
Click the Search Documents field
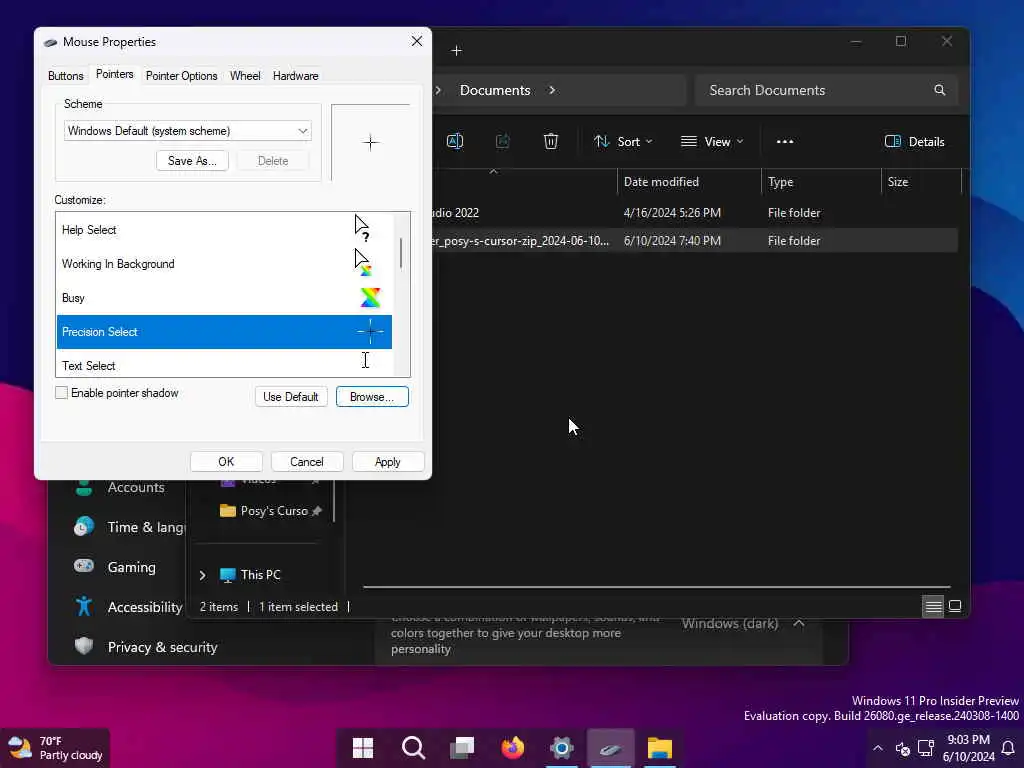(826, 90)
